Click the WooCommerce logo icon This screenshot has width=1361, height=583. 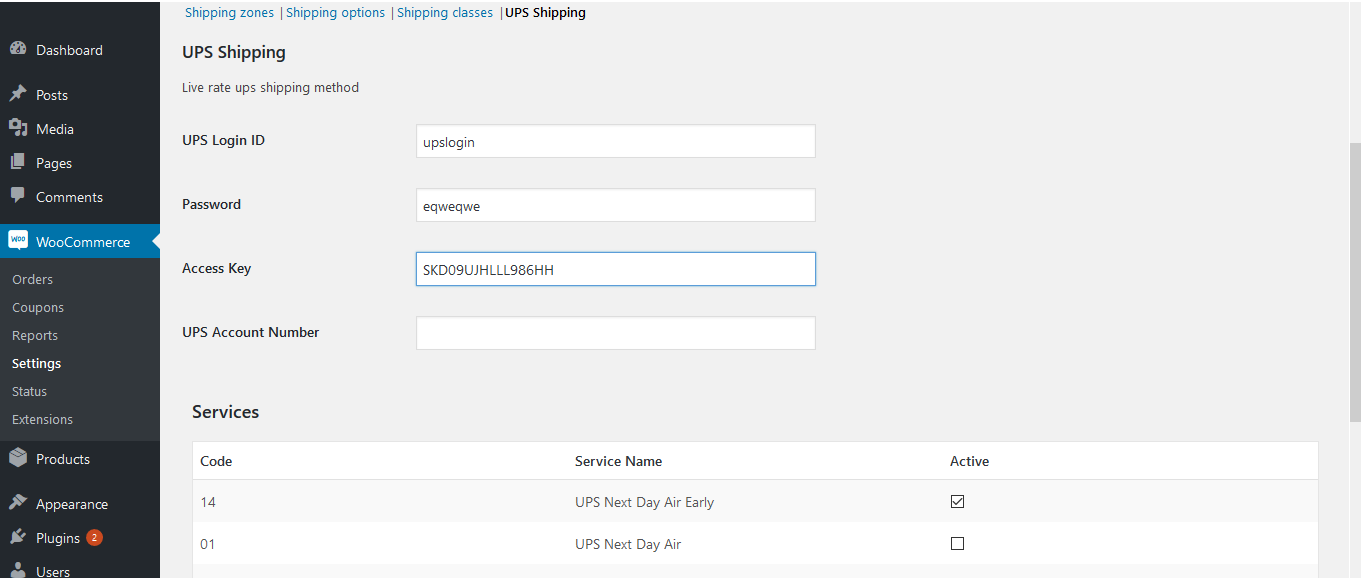point(18,241)
